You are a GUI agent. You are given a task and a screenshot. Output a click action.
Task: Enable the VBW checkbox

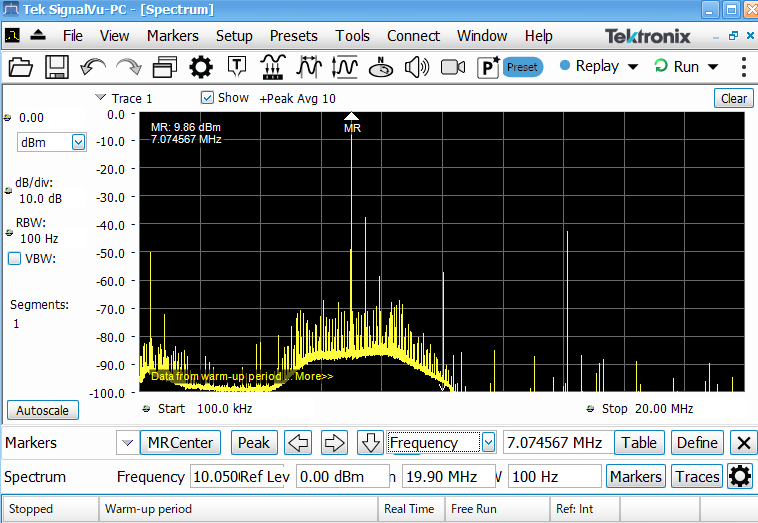click(x=15, y=259)
